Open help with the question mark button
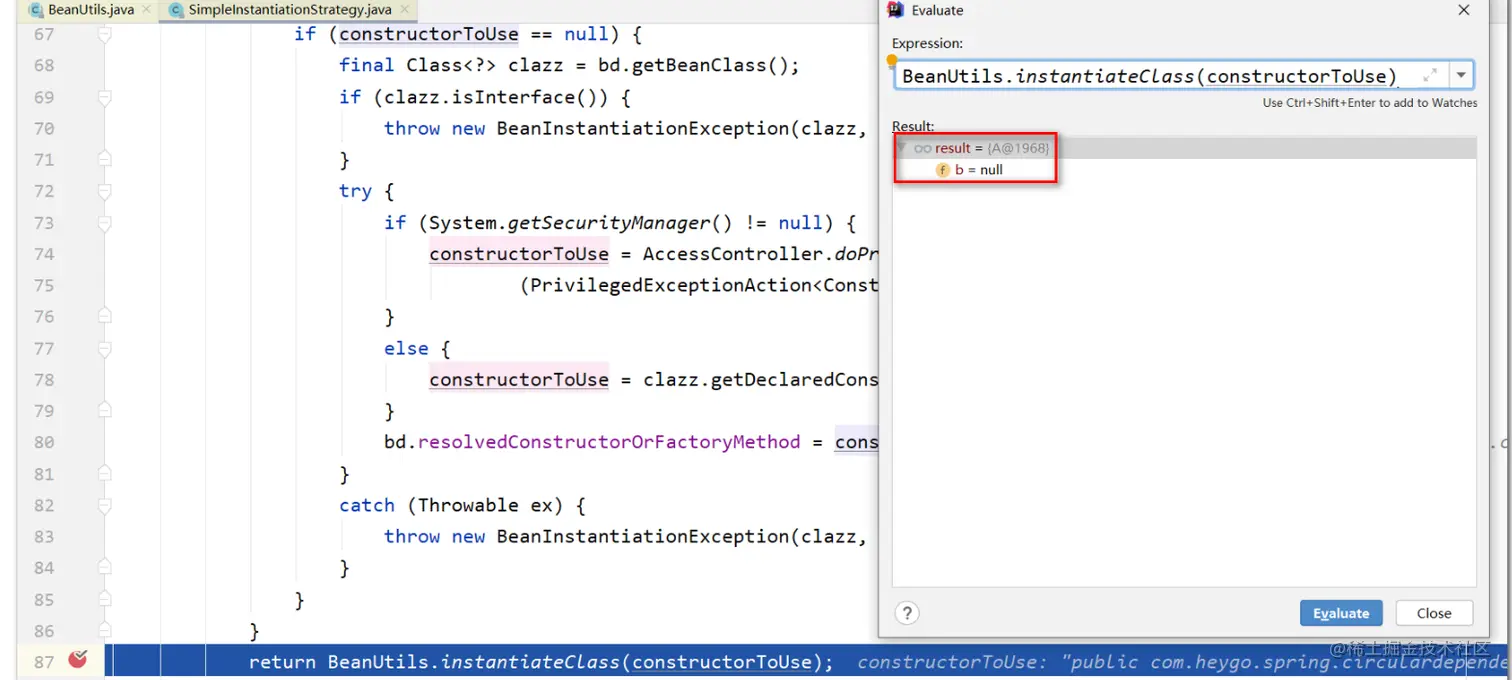Screen dimensions: 1512x680 click(x=906, y=613)
